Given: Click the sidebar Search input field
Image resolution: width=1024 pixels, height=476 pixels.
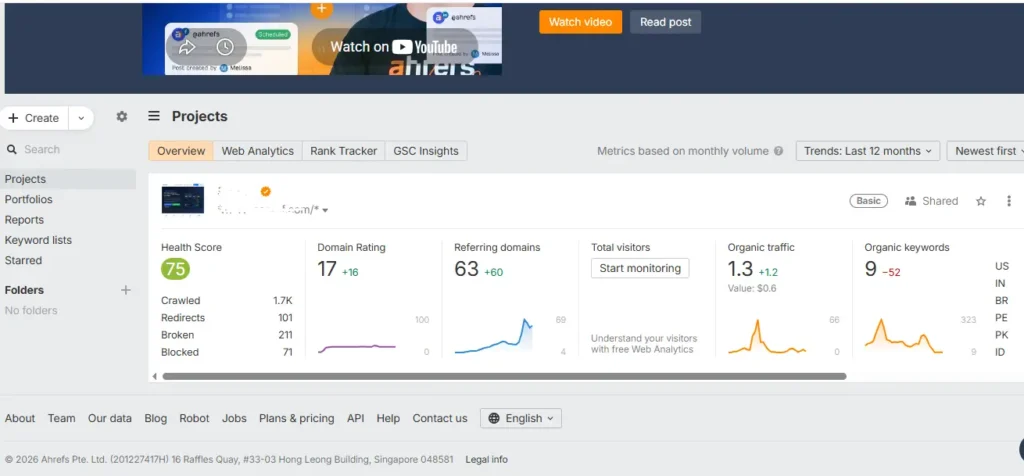Looking at the screenshot, I should point(68,150).
